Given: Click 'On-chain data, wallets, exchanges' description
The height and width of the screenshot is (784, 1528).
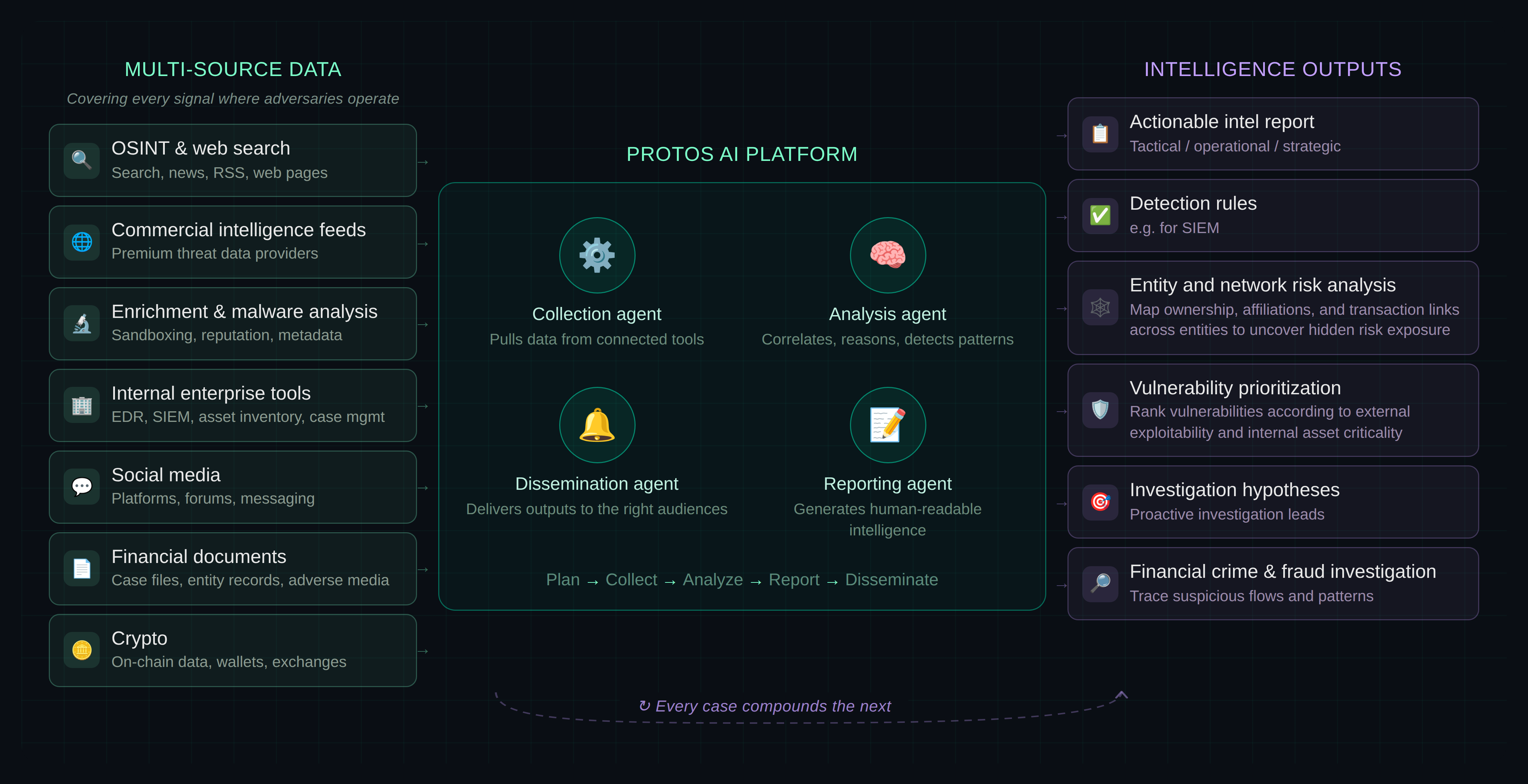Looking at the screenshot, I should tap(229, 662).
